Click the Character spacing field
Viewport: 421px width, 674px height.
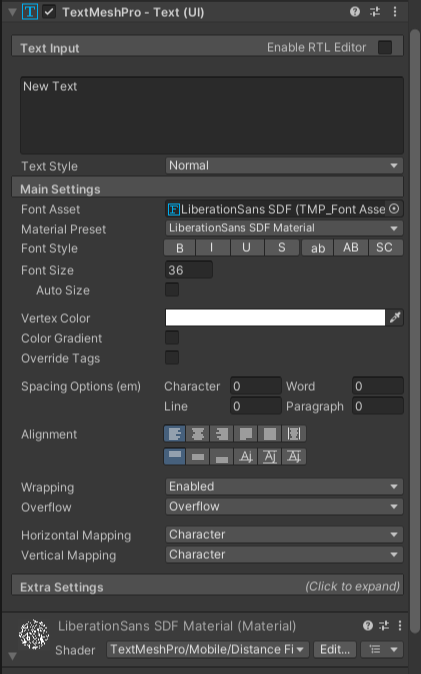tap(256, 386)
